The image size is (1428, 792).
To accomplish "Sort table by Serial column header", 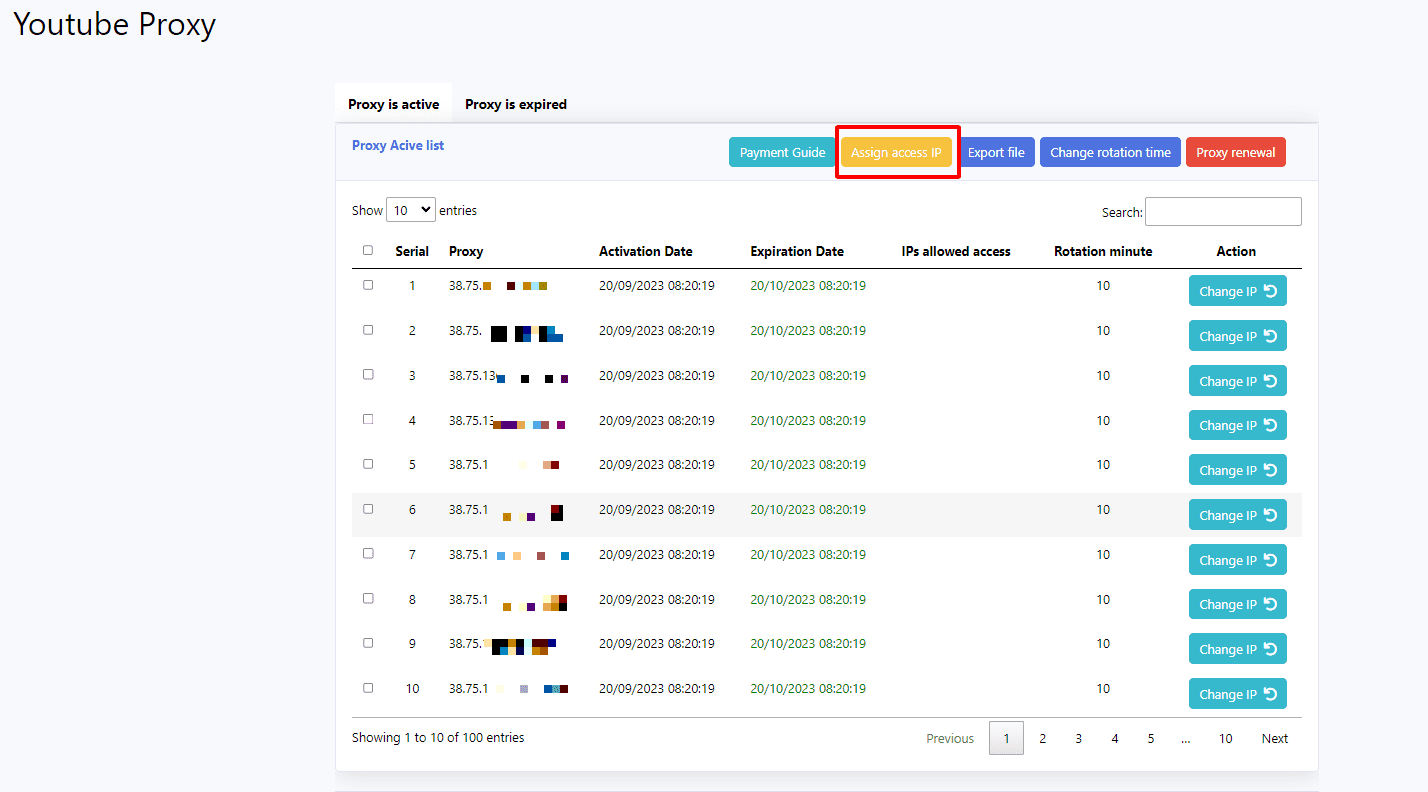I will click(x=412, y=251).
